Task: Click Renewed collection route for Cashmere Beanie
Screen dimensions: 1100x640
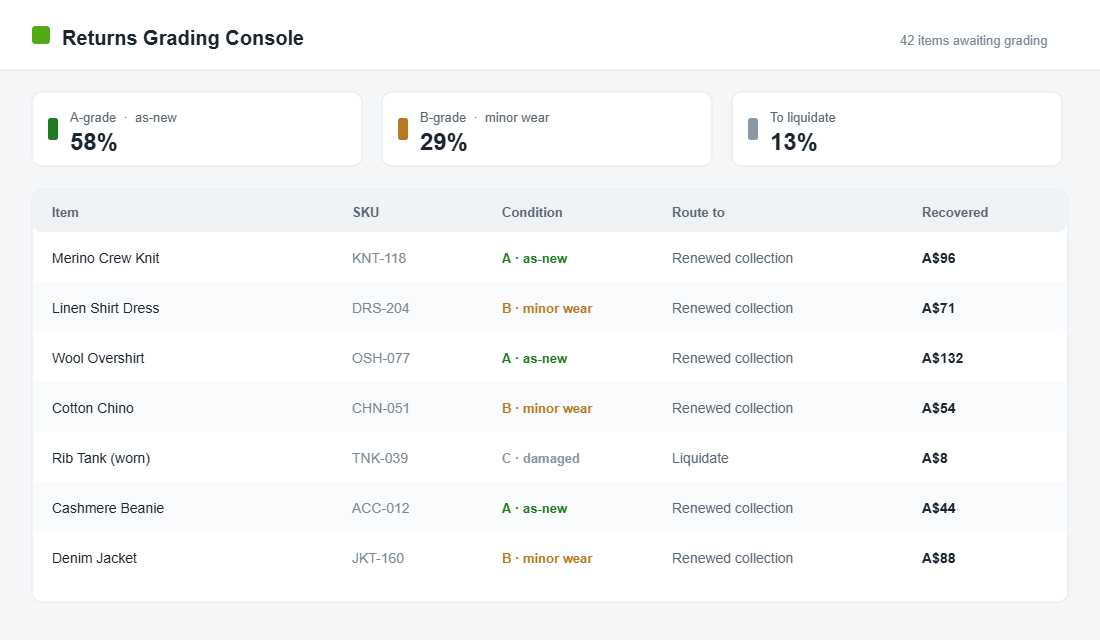Action: click(732, 508)
